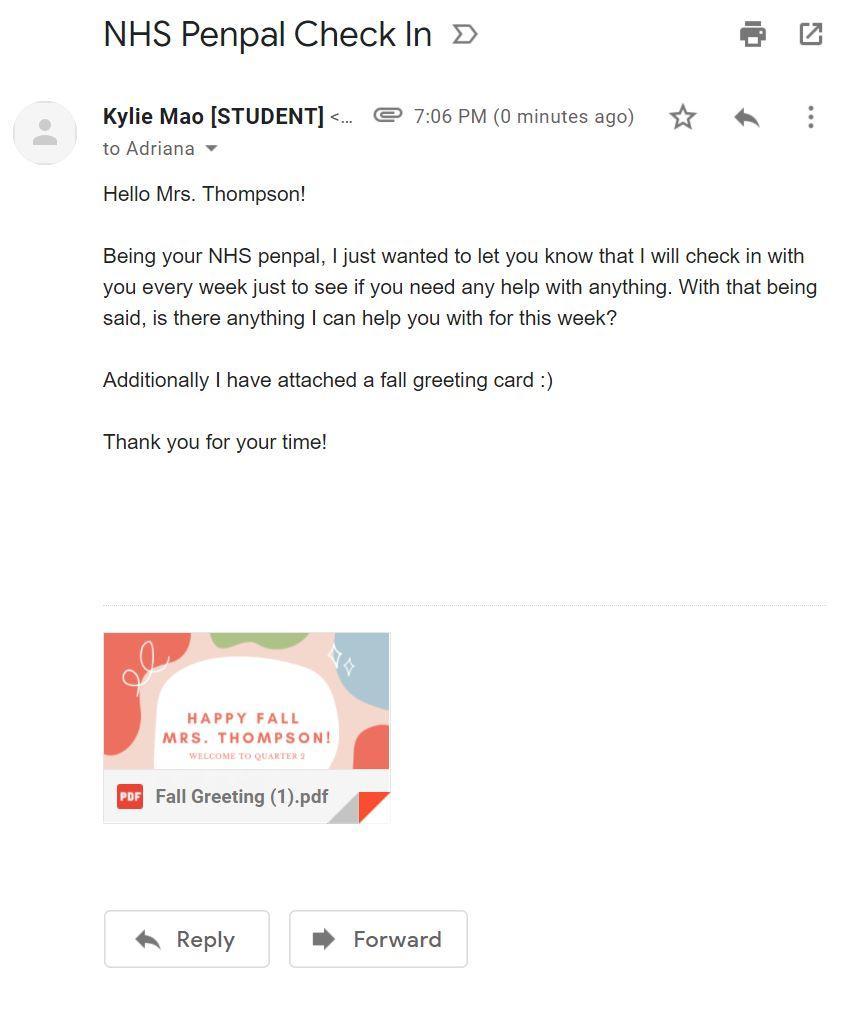Screen dimensions: 848x1019
Task: Click the NHS Penpal Check In subject
Action: coord(267,35)
